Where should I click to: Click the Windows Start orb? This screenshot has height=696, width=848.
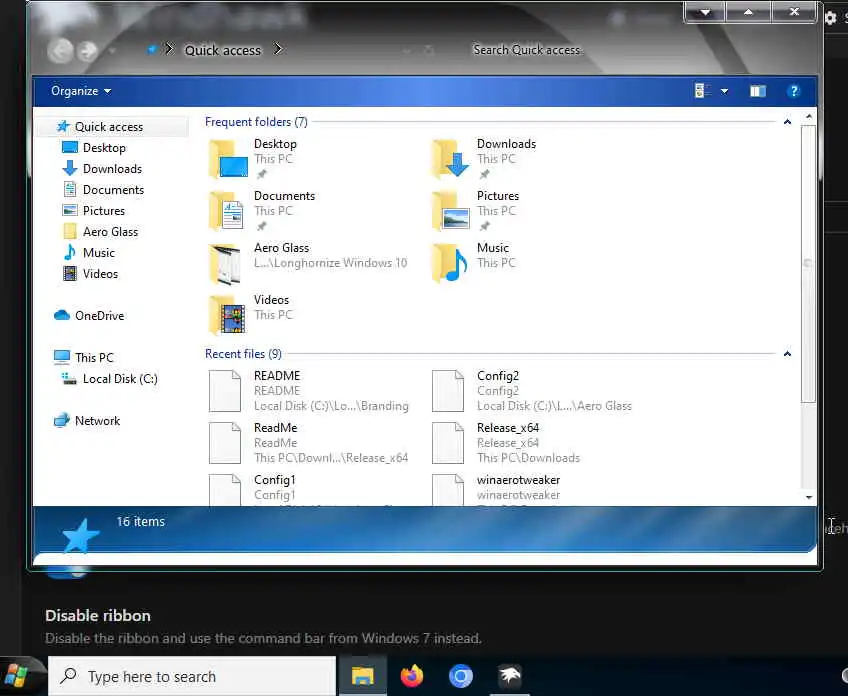click(16, 676)
